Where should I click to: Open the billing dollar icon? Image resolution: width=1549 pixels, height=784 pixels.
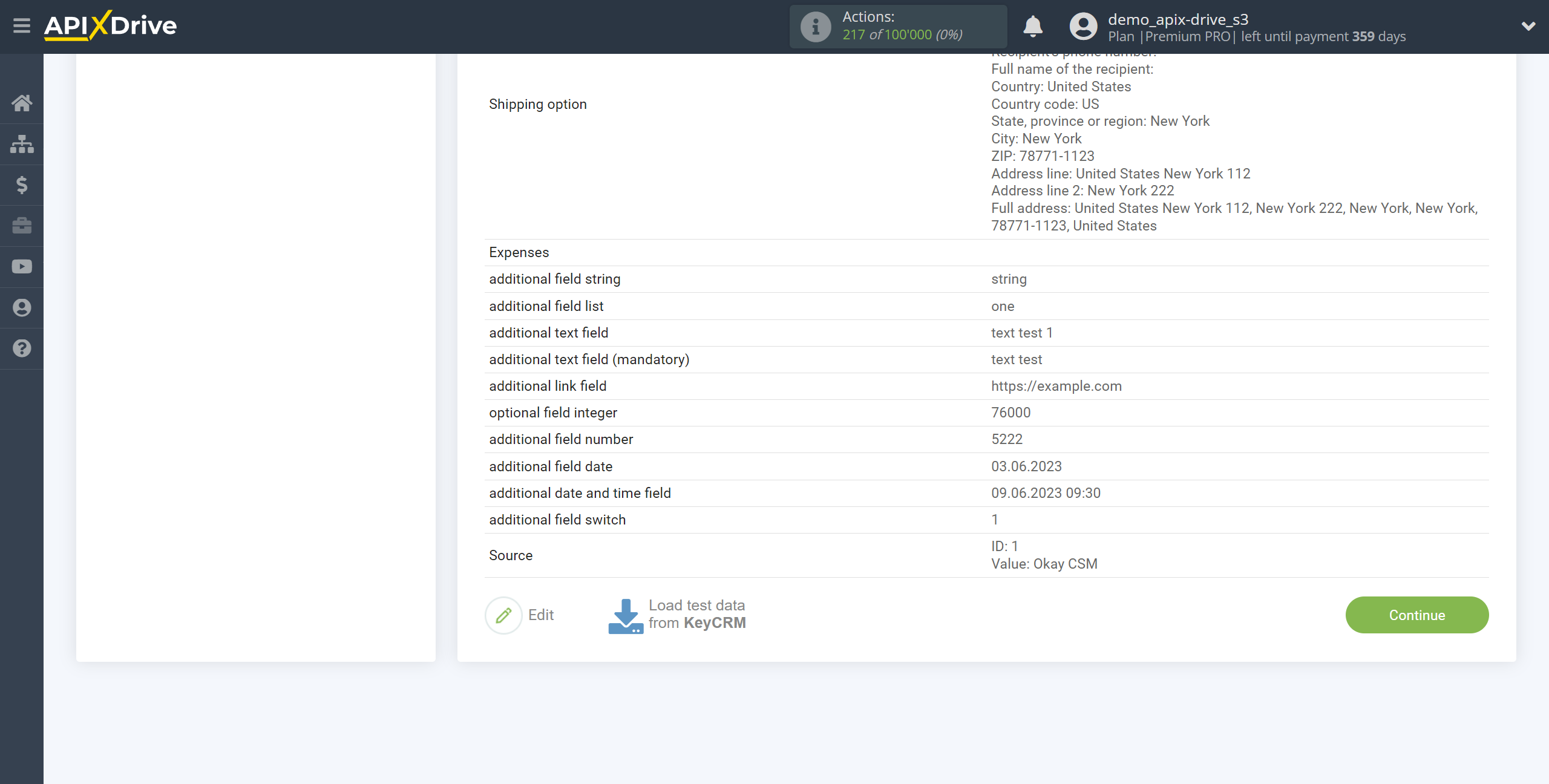(x=22, y=185)
